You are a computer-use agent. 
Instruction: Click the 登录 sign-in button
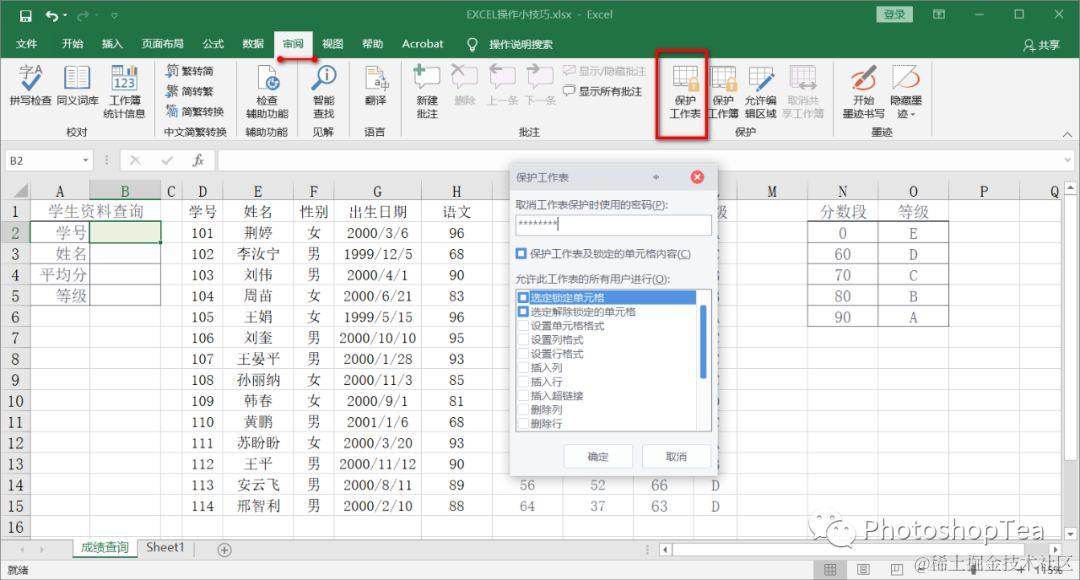tap(894, 14)
